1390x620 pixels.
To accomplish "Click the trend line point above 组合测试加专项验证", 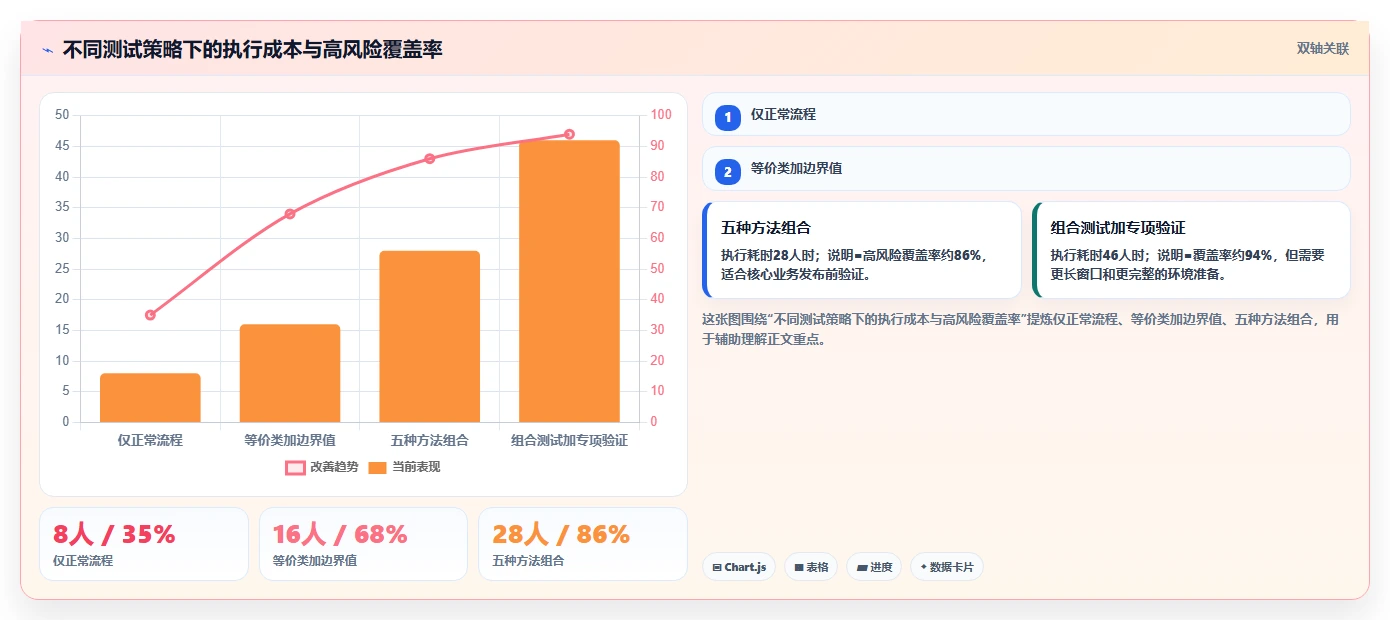I will click(569, 134).
